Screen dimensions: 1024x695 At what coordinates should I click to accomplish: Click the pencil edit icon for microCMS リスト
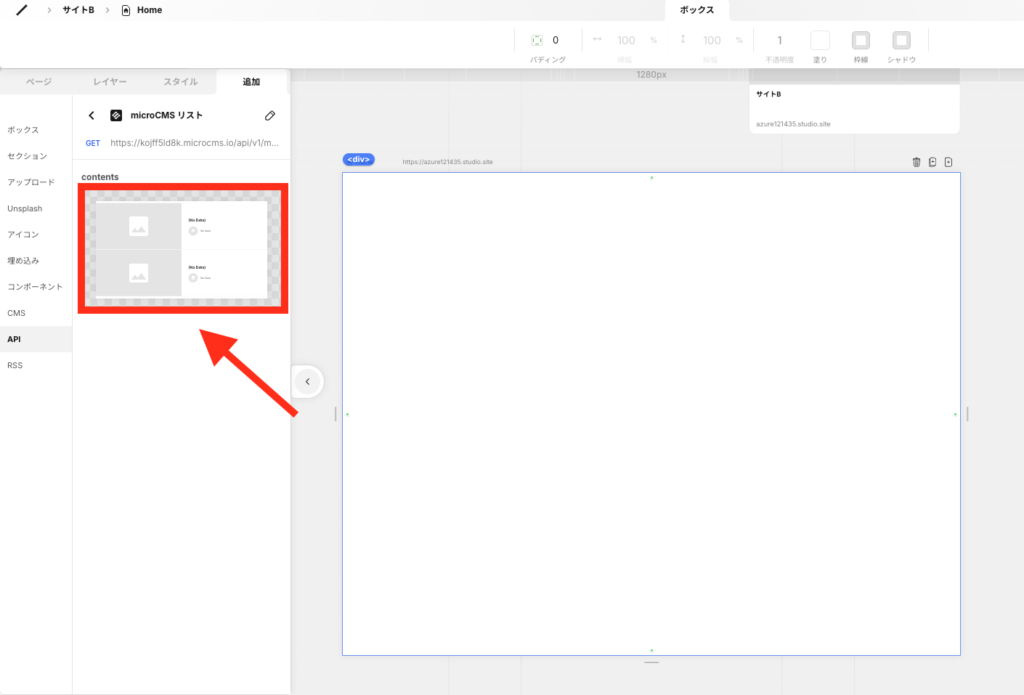(270, 116)
